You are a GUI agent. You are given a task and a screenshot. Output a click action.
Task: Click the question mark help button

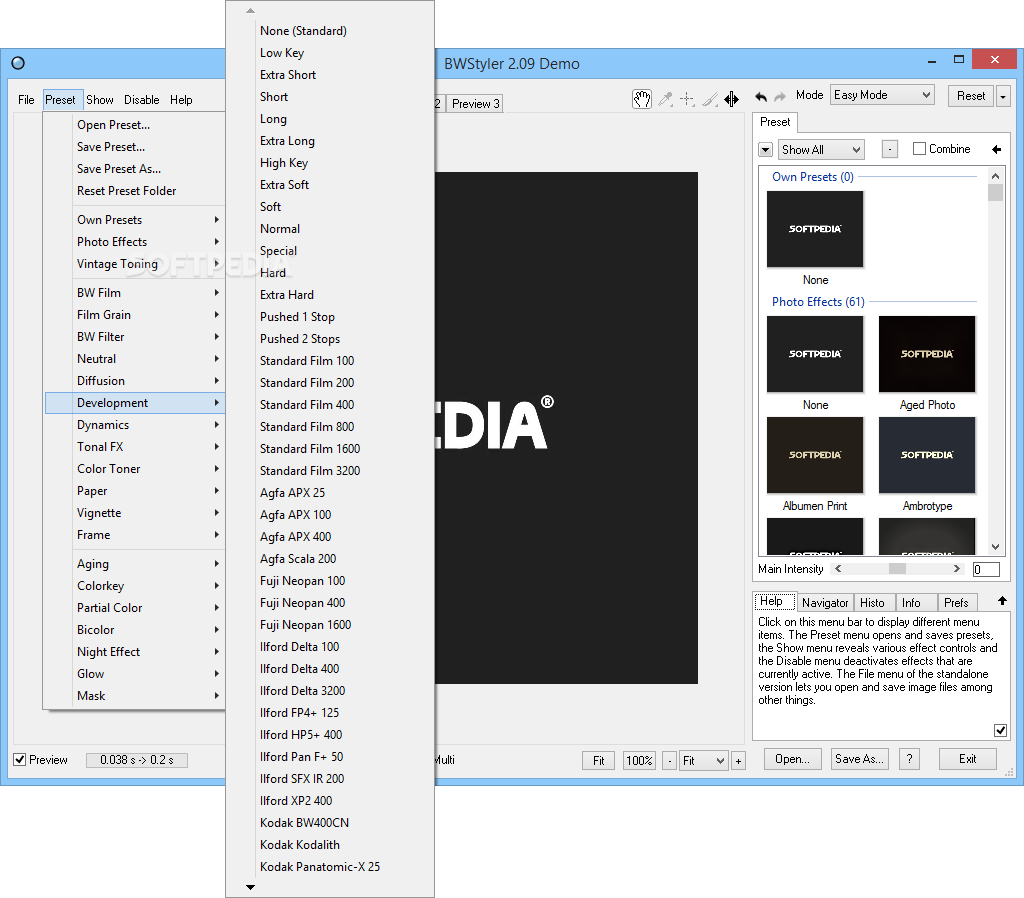[x=909, y=759]
